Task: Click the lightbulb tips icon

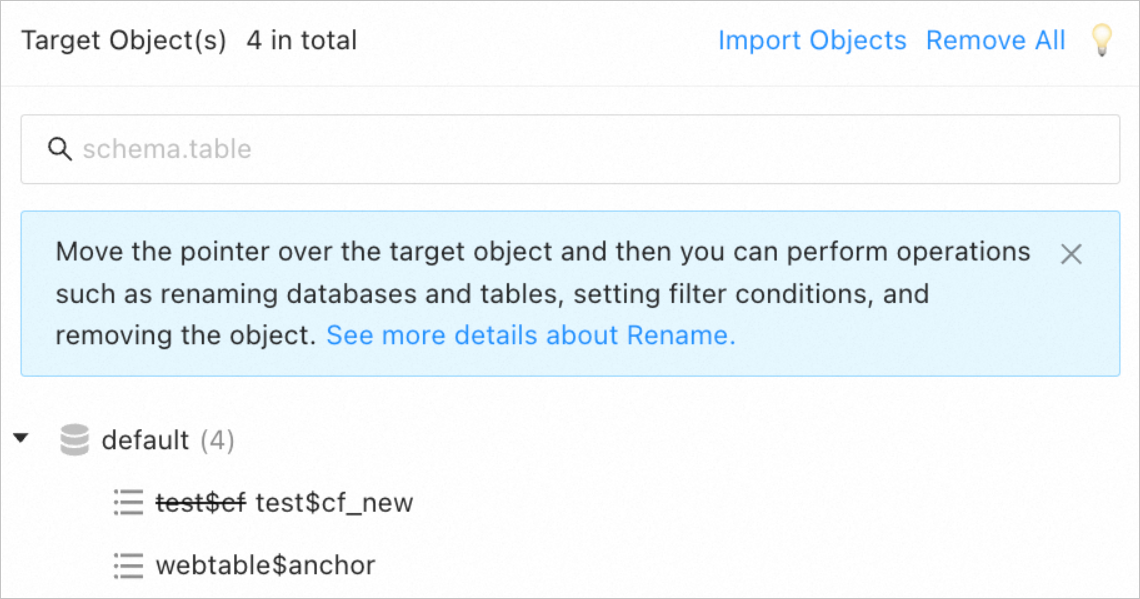Action: point(1101,41)
